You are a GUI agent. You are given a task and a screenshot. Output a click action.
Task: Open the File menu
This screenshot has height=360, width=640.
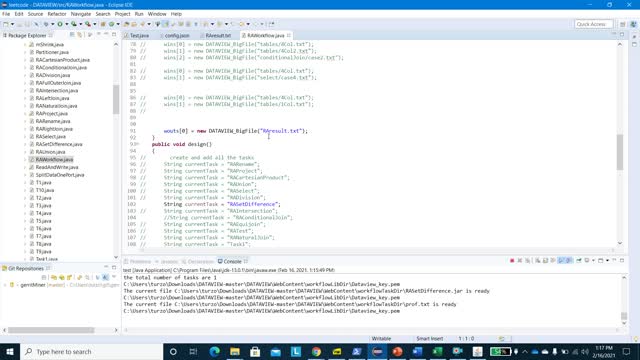6,14
